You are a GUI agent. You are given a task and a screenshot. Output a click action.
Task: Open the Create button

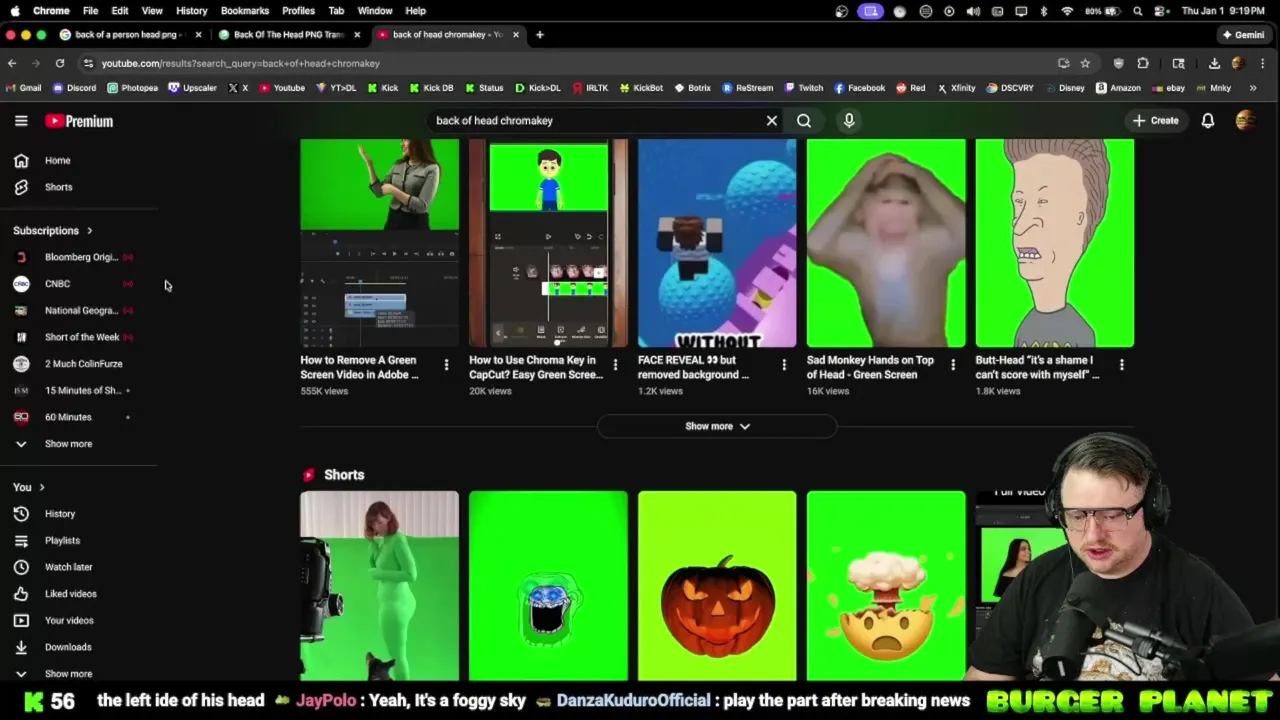(1155, 121)
